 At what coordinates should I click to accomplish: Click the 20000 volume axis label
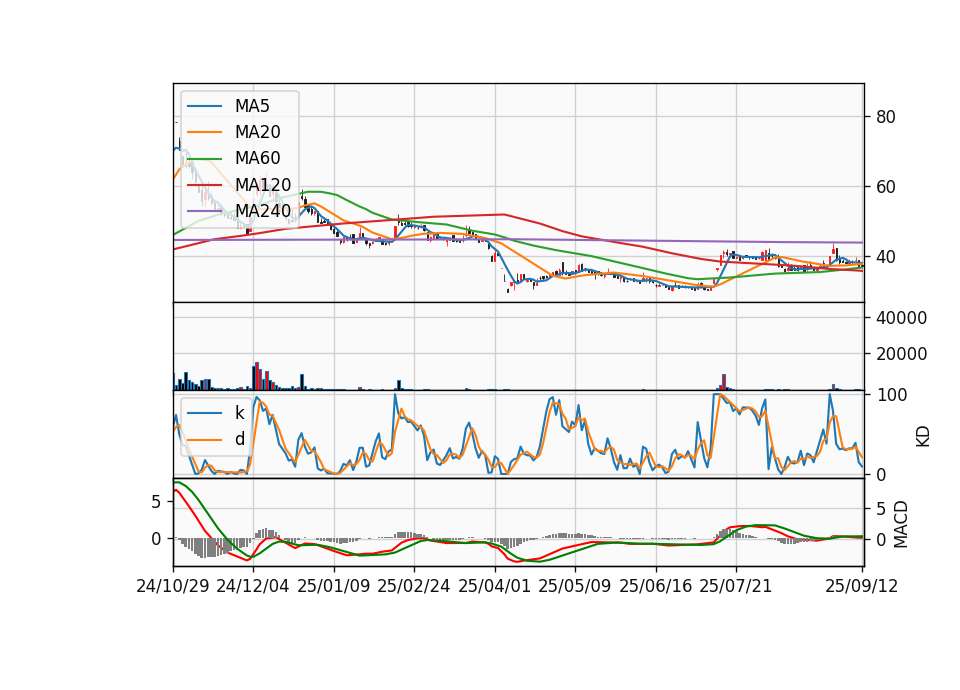tap(901, 354)
